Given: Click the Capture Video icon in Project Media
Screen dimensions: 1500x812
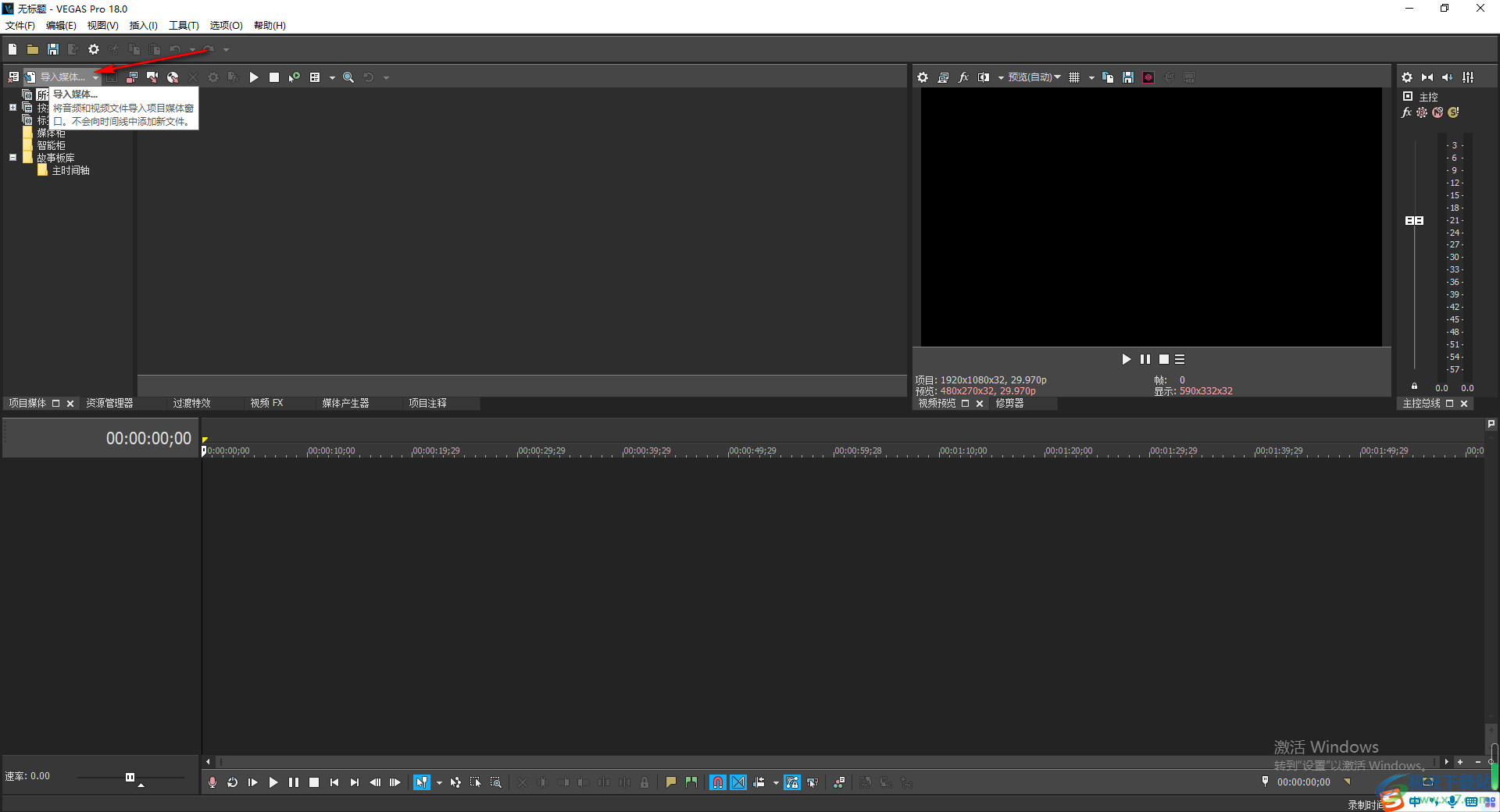Looking at the screenshot, I should point(132,77).
